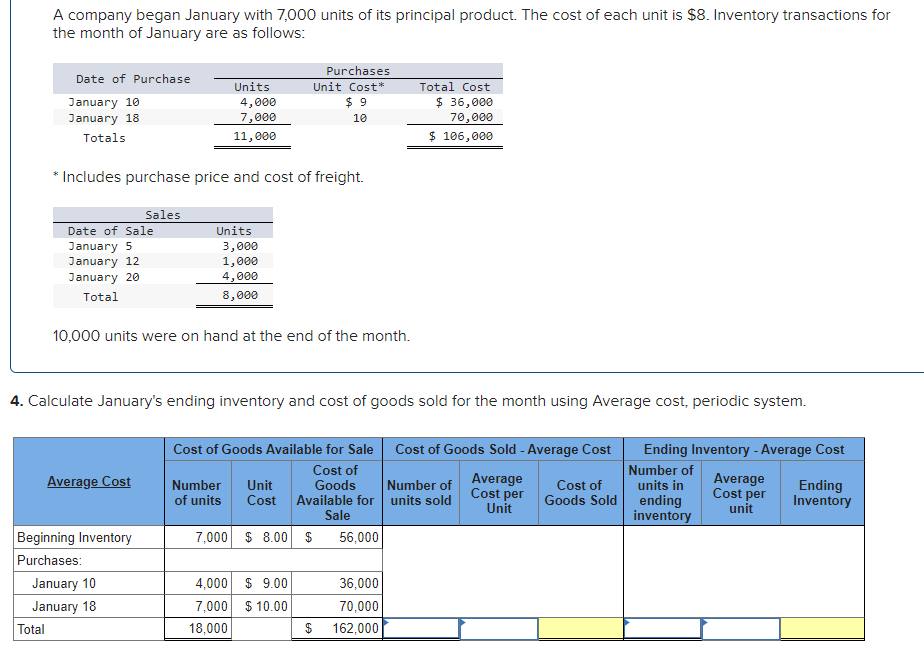Click the 70,000 cost in January 18 row of bottom table
This screenshot has height=647, width=924.
(359, 606)
